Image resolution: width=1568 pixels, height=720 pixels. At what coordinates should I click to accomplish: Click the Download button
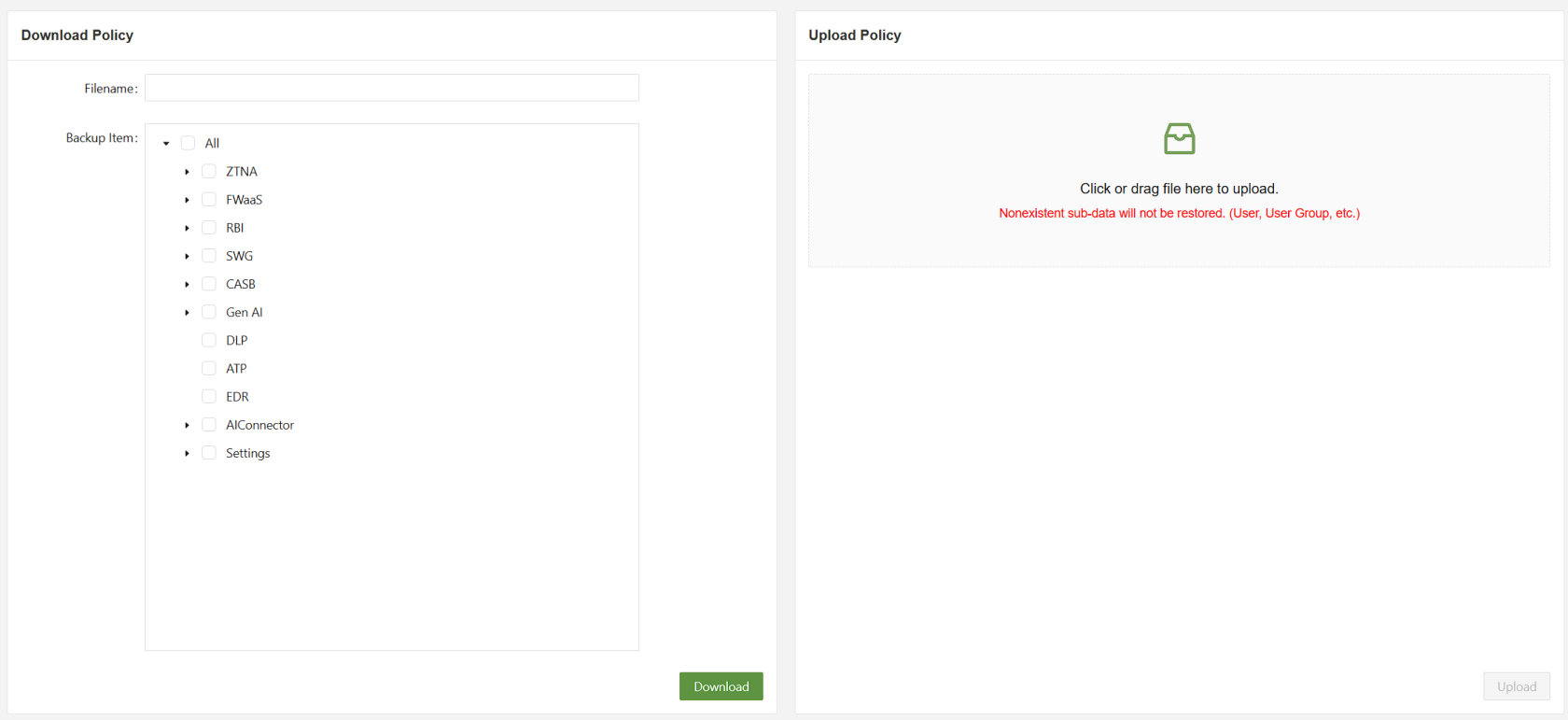721,686
